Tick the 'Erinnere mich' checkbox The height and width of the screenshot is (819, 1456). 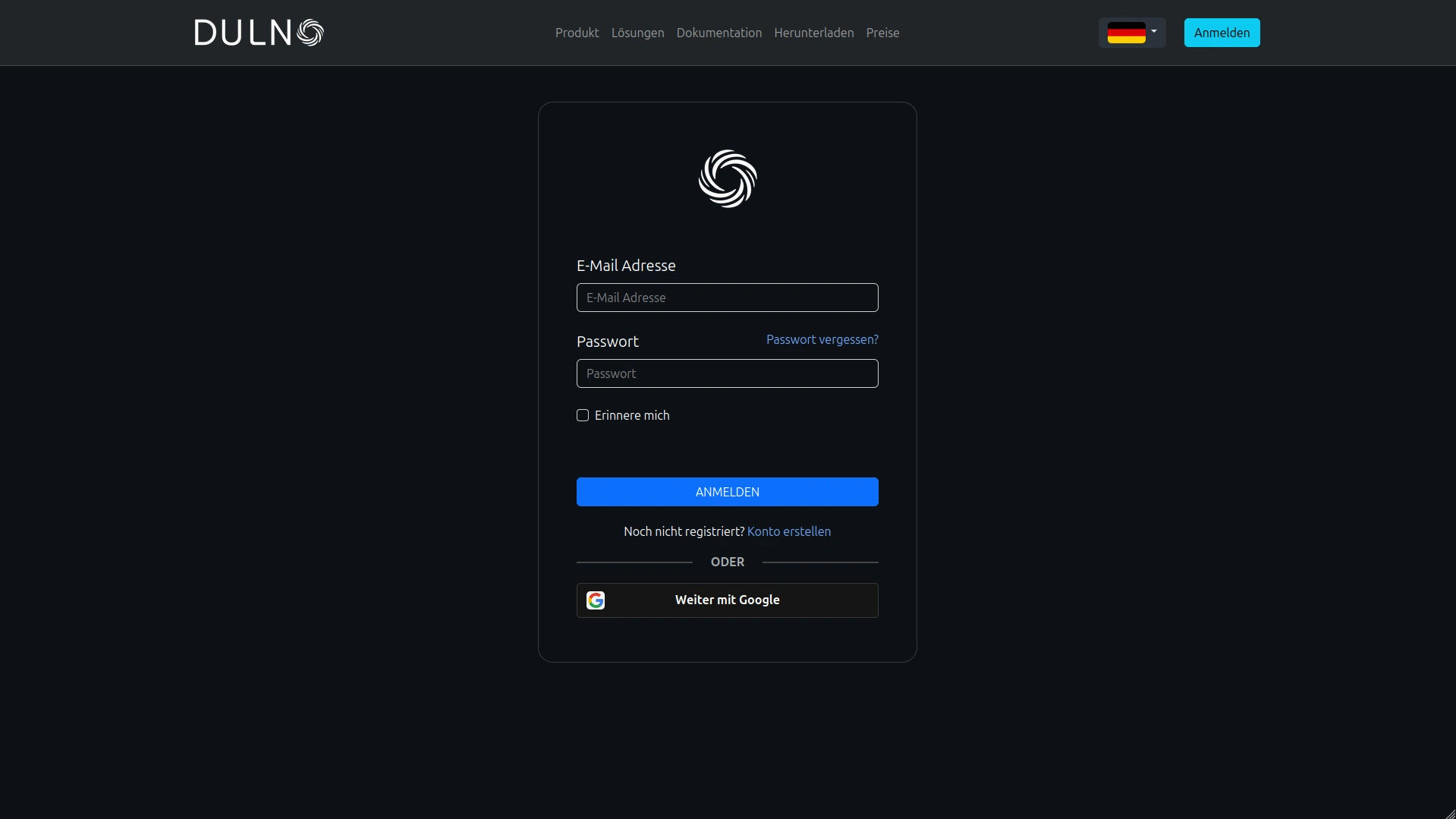pyautogui.click(x=583, y=415)
